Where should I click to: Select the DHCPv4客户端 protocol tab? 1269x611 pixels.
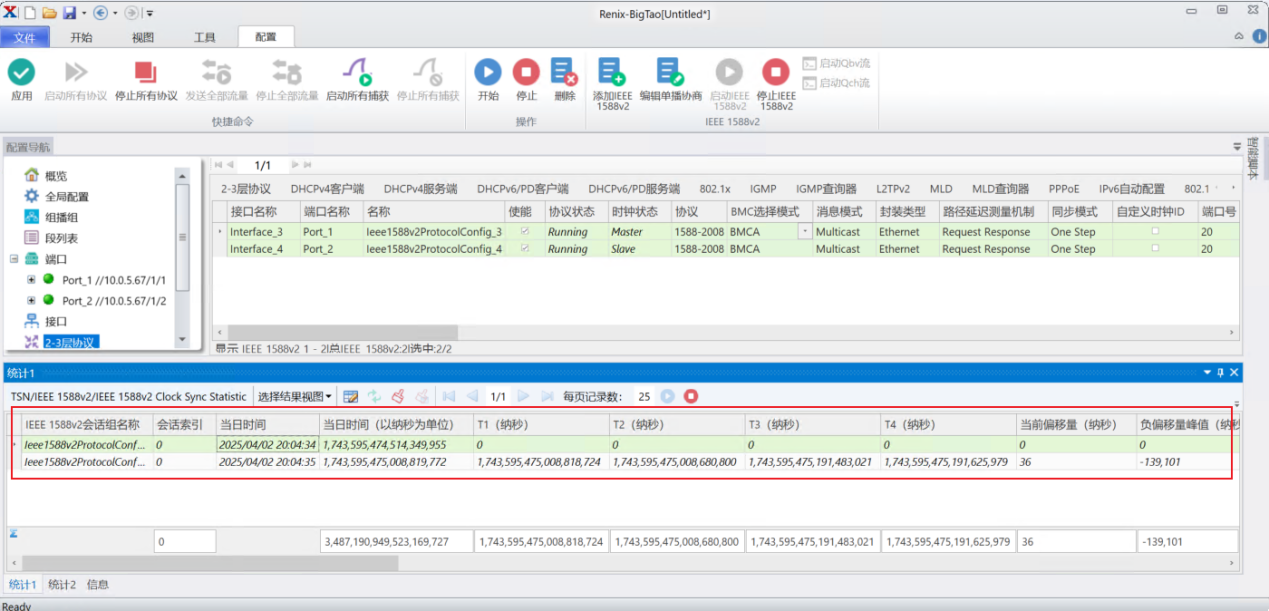[327, 188]
